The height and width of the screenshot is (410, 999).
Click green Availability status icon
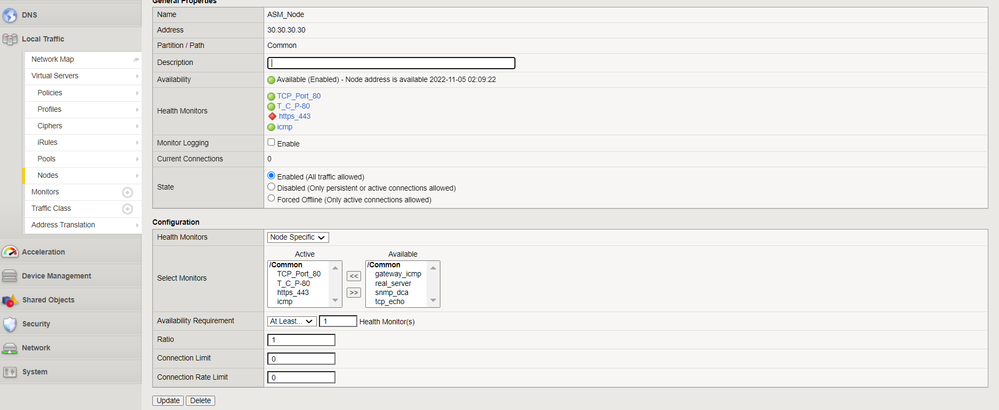[271, 80]
